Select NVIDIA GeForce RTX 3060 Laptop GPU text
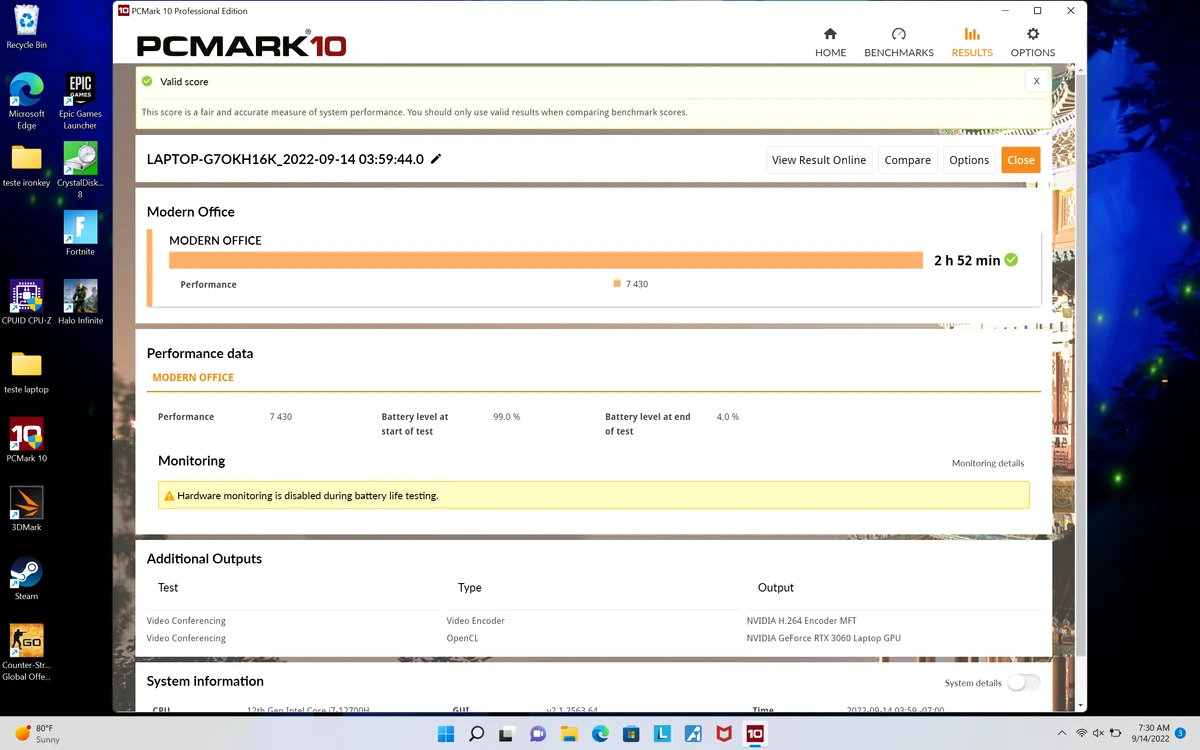Screen dimensions: 1200x750 pos(823,638)
